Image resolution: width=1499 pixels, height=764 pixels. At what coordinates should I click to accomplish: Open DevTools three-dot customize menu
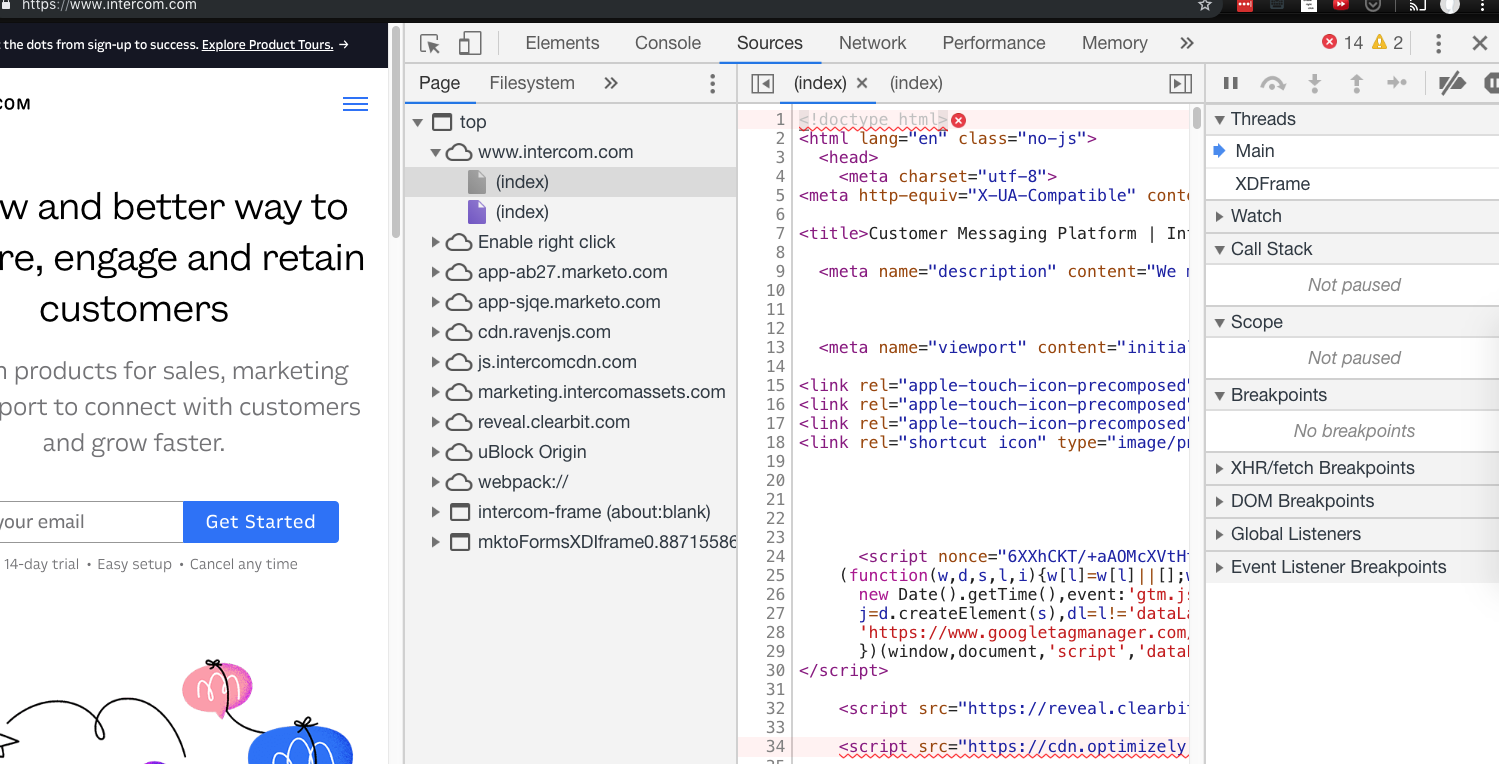pos(1438,43)
